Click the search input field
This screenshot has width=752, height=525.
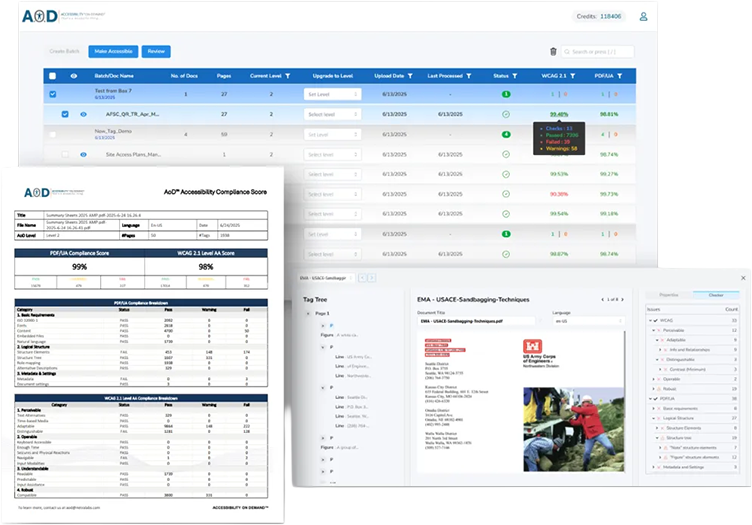tap(600, 51)
